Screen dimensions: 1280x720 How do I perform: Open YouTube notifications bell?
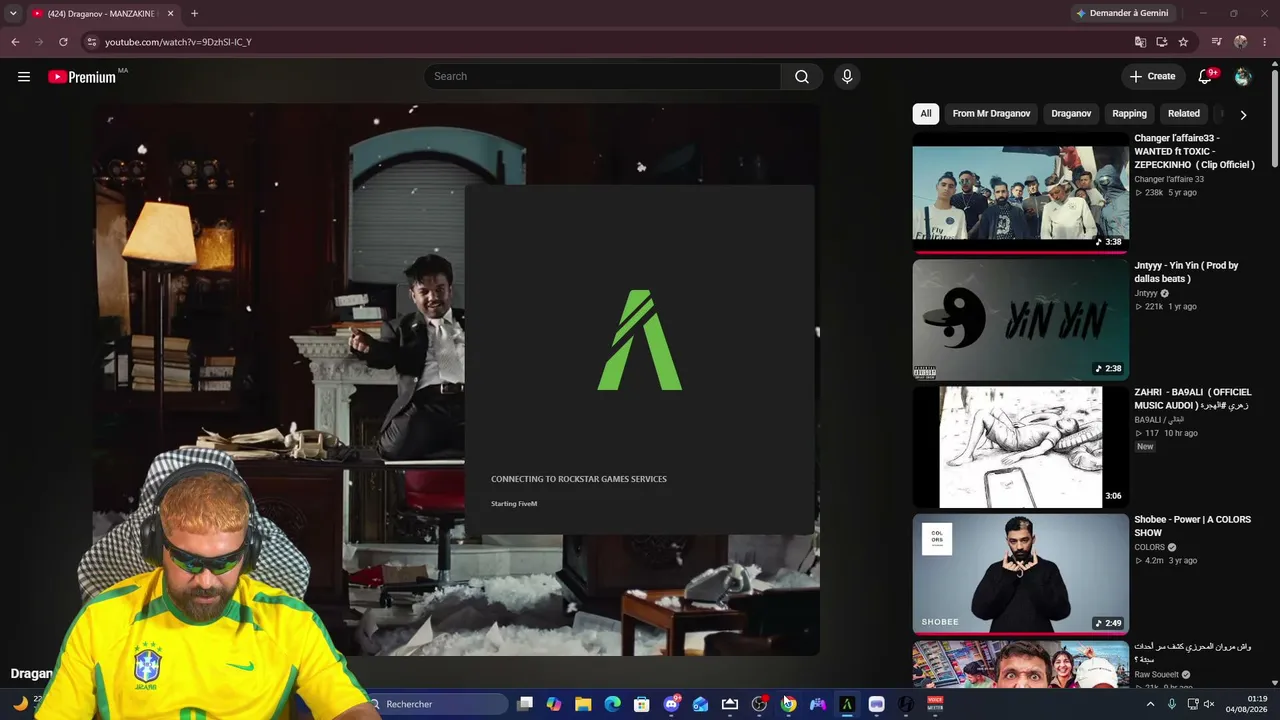click(1205, 77)
